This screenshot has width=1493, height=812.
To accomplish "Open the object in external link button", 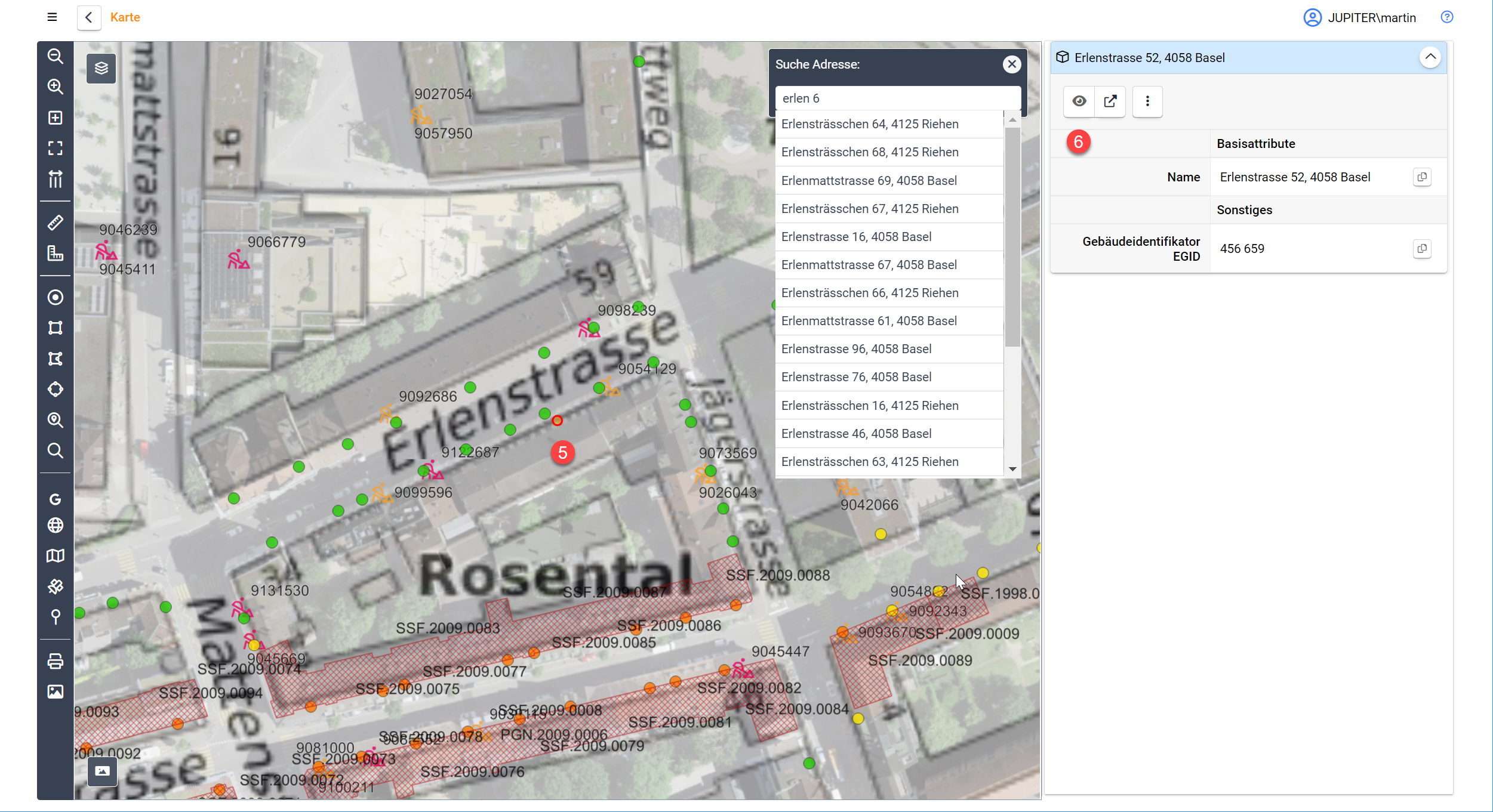I will tap(1110, 101).
